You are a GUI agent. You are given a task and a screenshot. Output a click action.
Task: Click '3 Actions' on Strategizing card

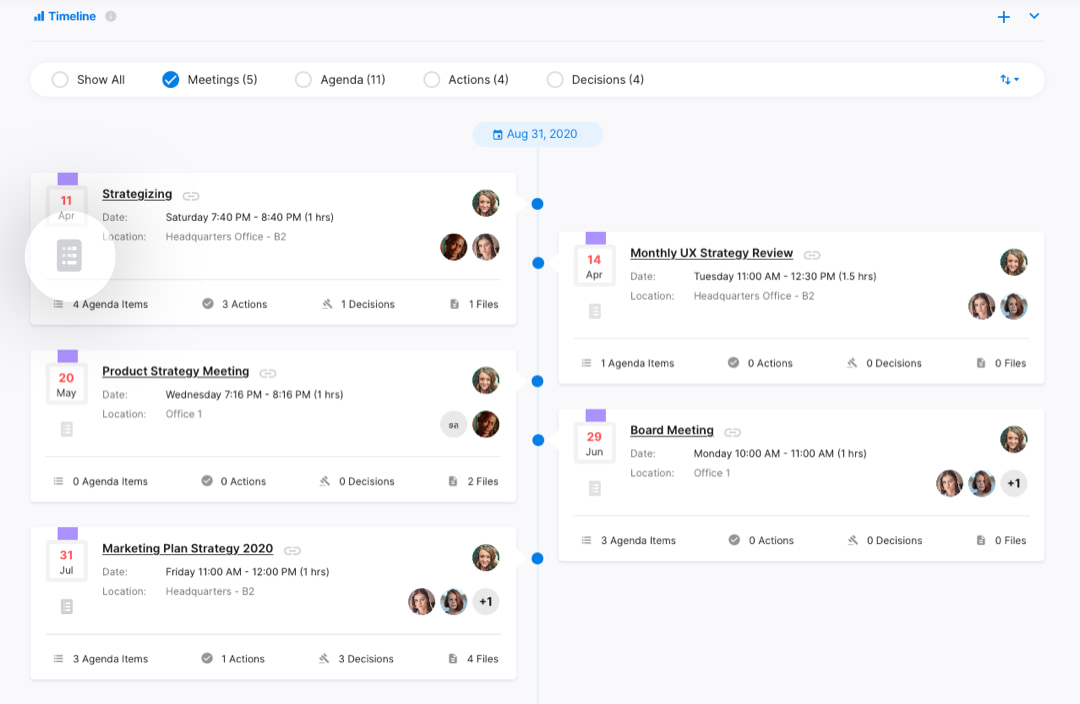pos(245,304)
